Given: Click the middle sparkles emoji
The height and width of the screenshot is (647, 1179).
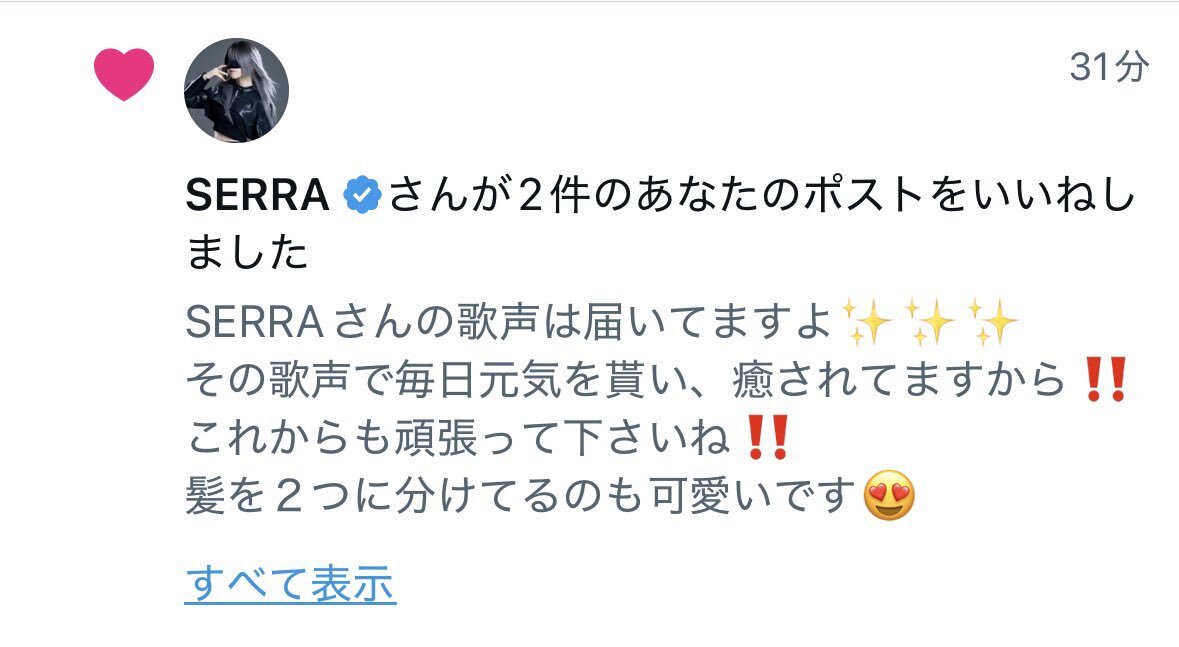Looking at the screenshot, I should point(929,321).
